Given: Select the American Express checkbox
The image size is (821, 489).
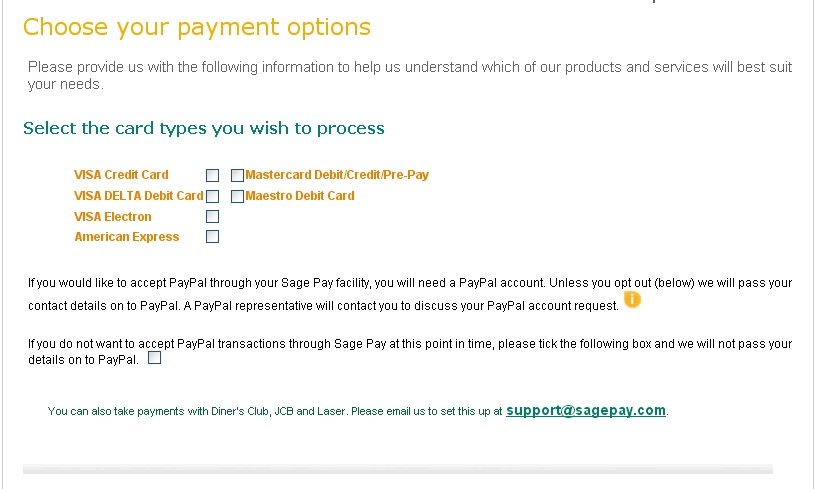Looking at the screenshot, I should tap(212, 237).
